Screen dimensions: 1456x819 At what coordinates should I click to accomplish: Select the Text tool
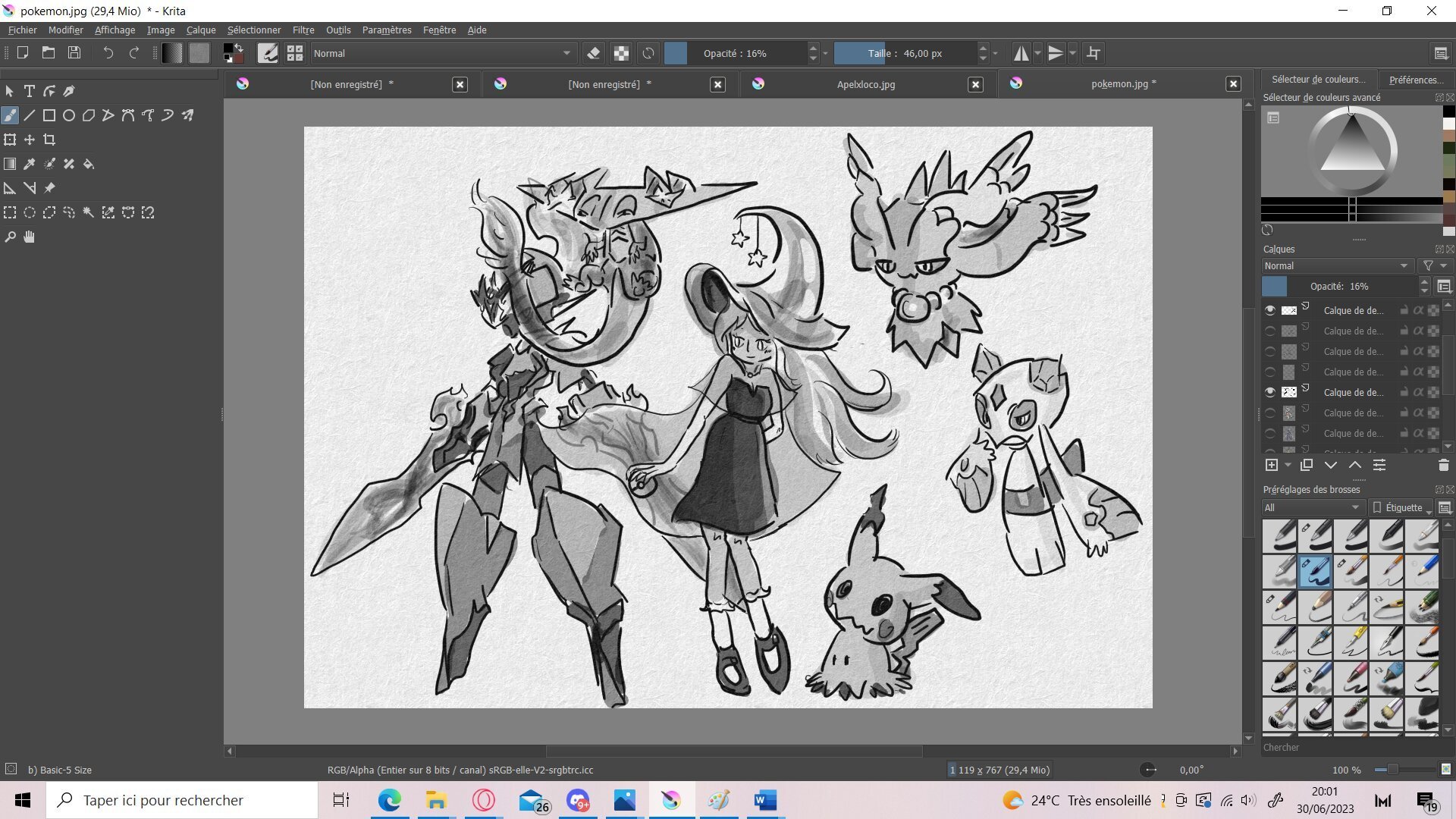coord(30,91)
